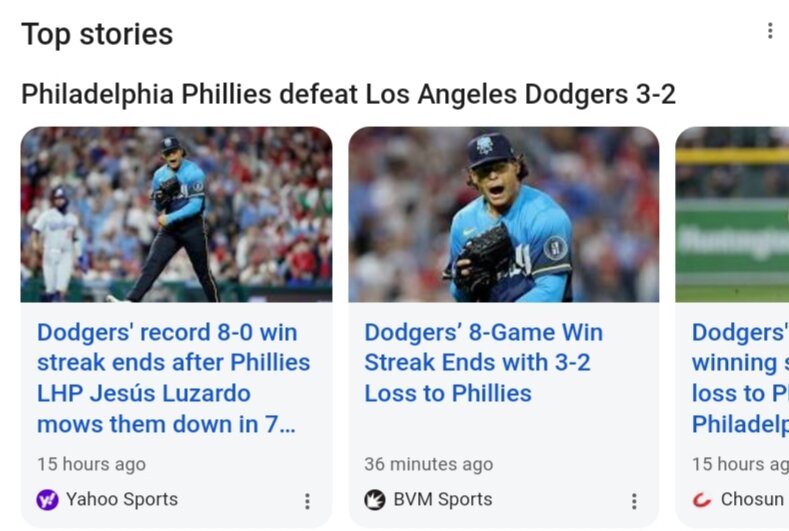Open the partially visible third story image
The image size is (789, 531).
coord(732,214)
